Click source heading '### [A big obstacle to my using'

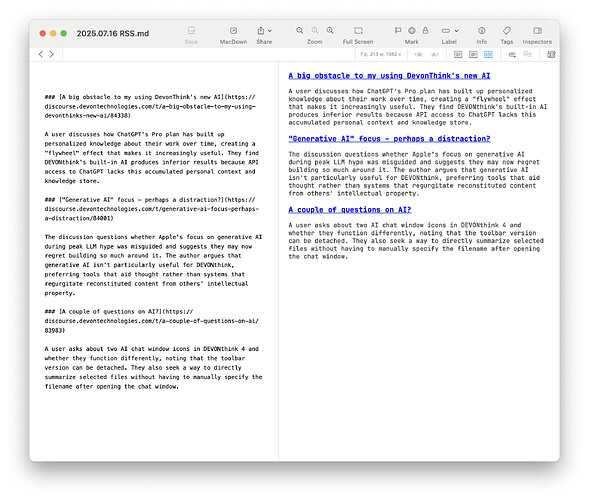coord(150,106)
